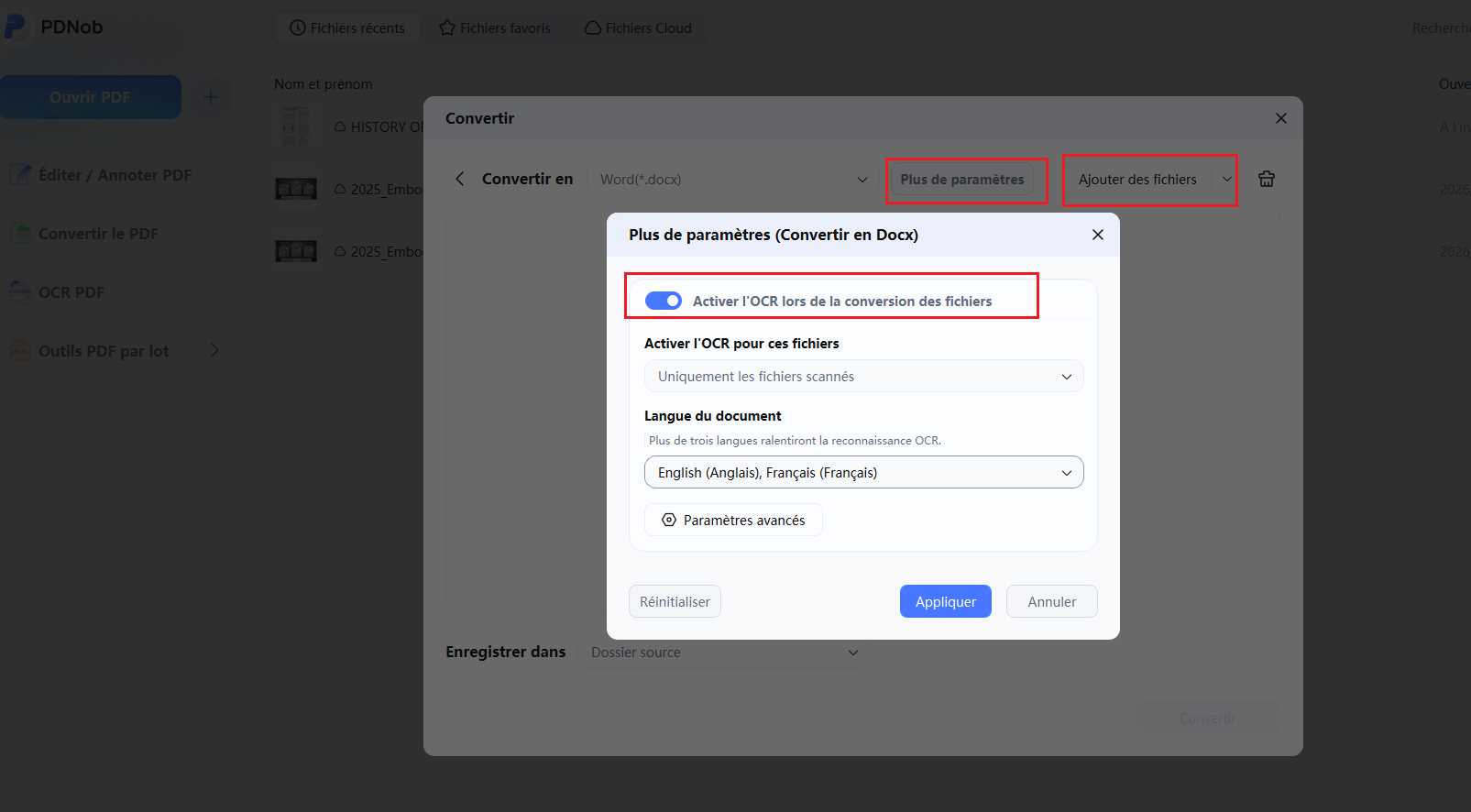Expand the Ajouter des fichiers arrow
The image size is (1471, 812).
(1225, 180)
